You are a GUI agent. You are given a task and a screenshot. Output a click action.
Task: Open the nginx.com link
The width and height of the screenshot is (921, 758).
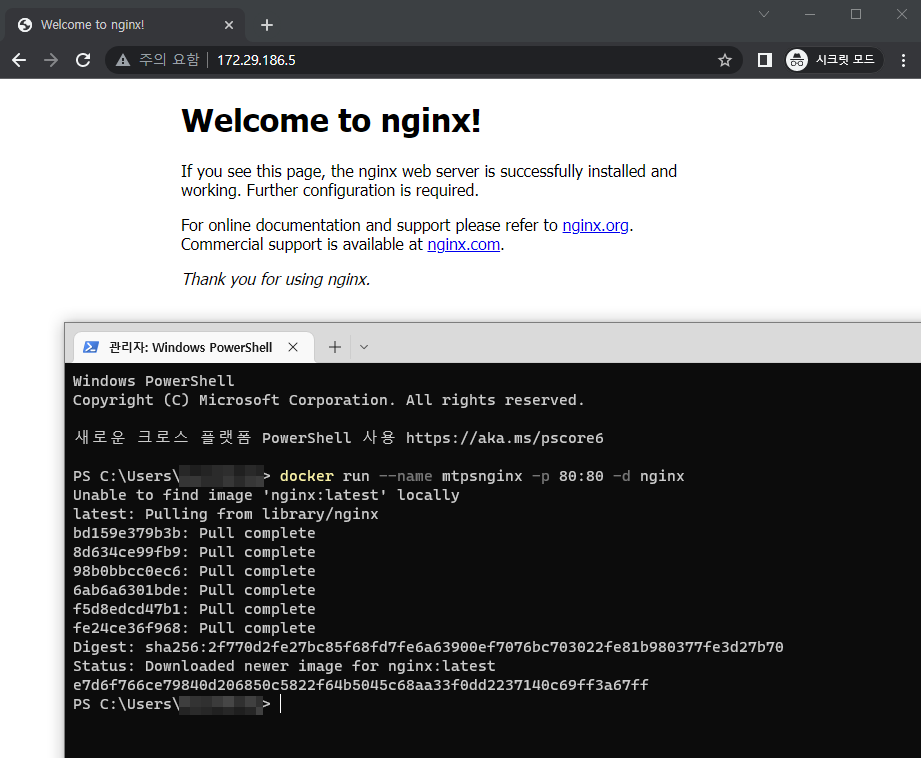(463, 244)
